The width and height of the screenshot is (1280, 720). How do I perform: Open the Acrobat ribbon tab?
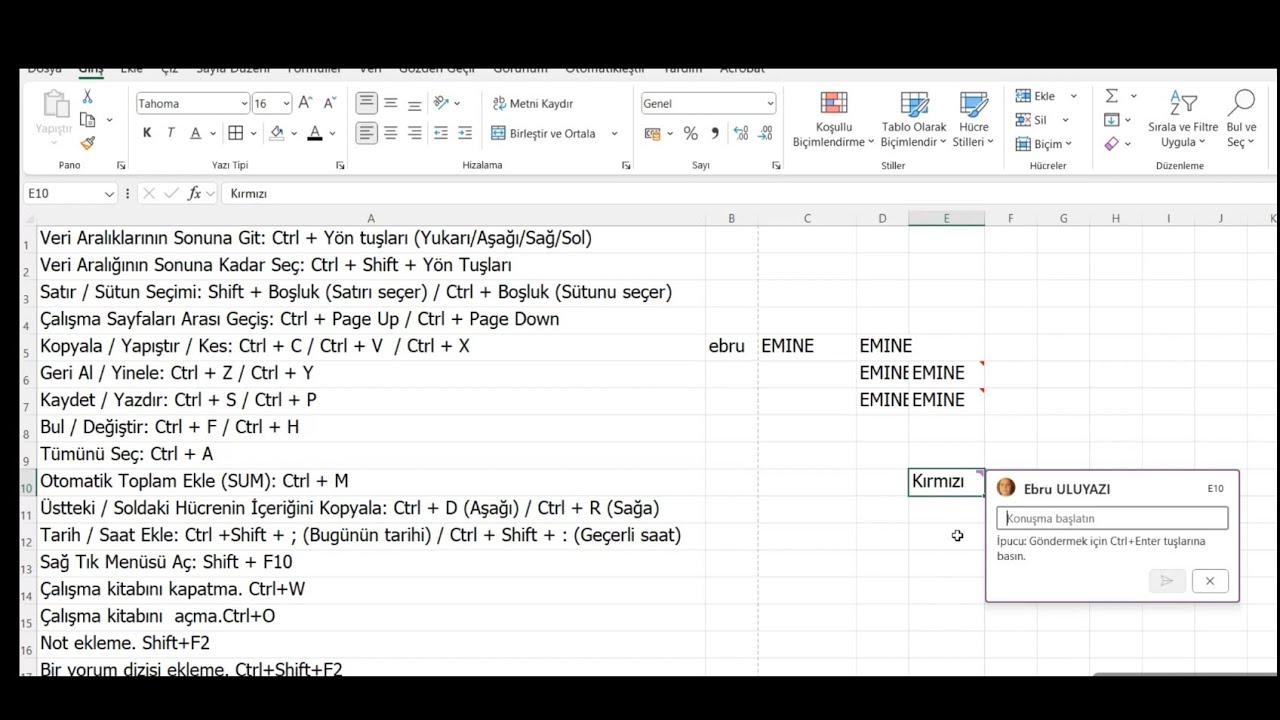point(742,70)
